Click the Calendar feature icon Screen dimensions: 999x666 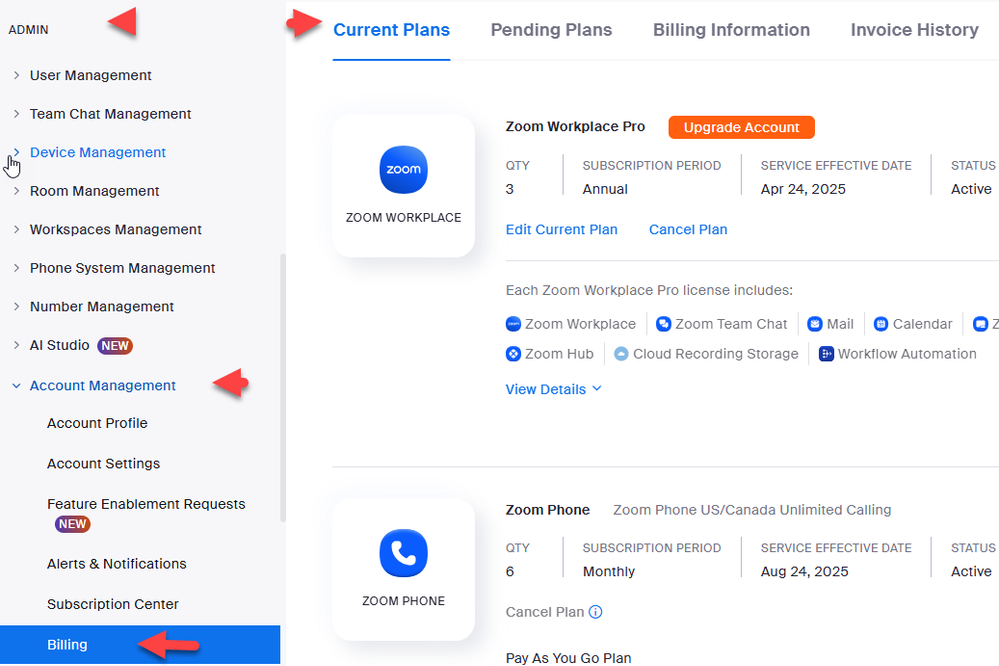pos(881,324)
